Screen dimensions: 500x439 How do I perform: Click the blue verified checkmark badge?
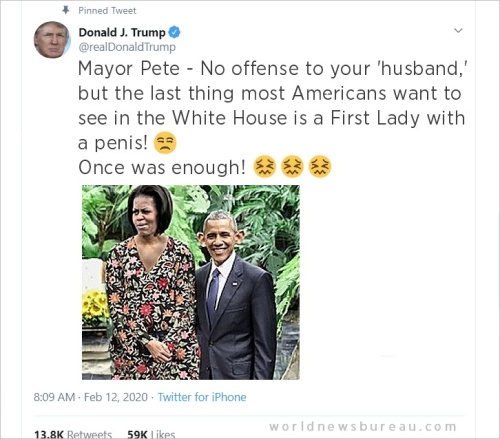(x=174, y=32)
